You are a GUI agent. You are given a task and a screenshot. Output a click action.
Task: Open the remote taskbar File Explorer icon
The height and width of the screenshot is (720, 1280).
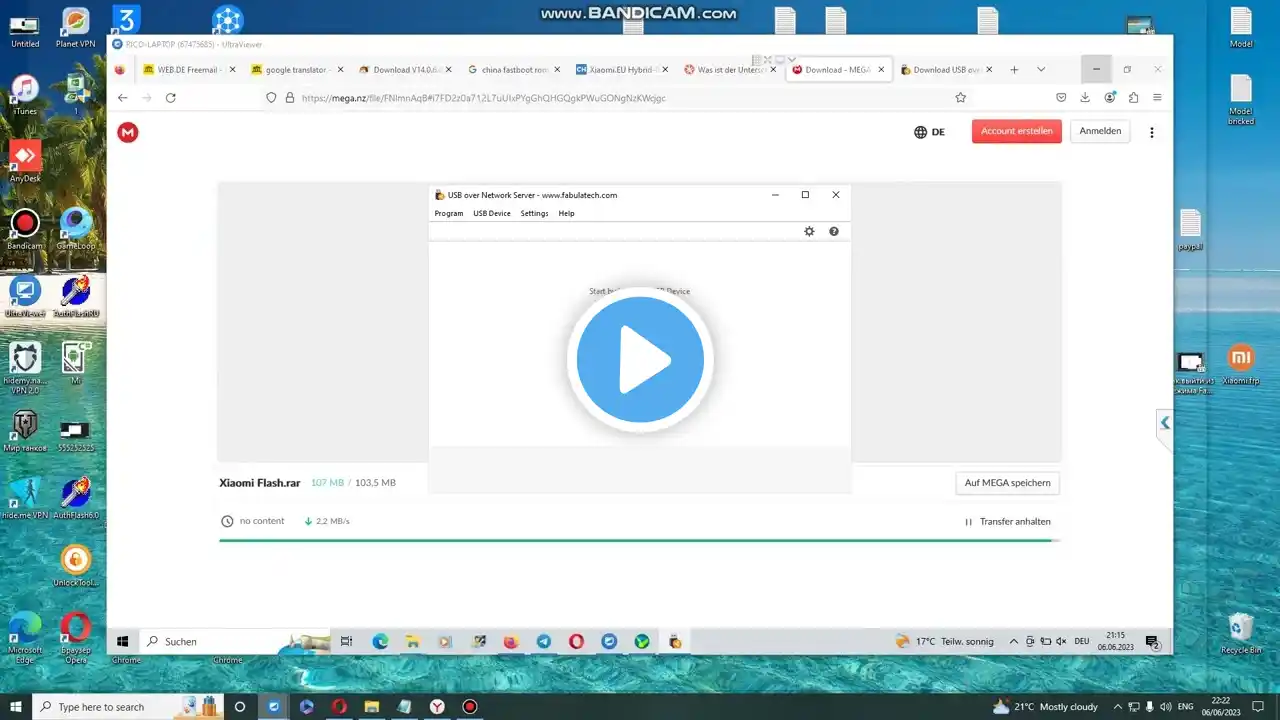412,641
